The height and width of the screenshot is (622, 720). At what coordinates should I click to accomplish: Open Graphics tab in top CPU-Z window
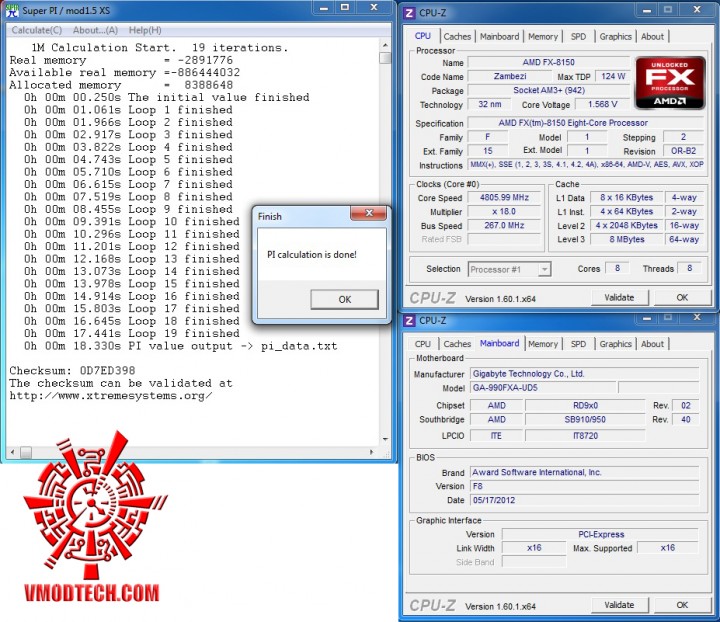coord(615,36)
